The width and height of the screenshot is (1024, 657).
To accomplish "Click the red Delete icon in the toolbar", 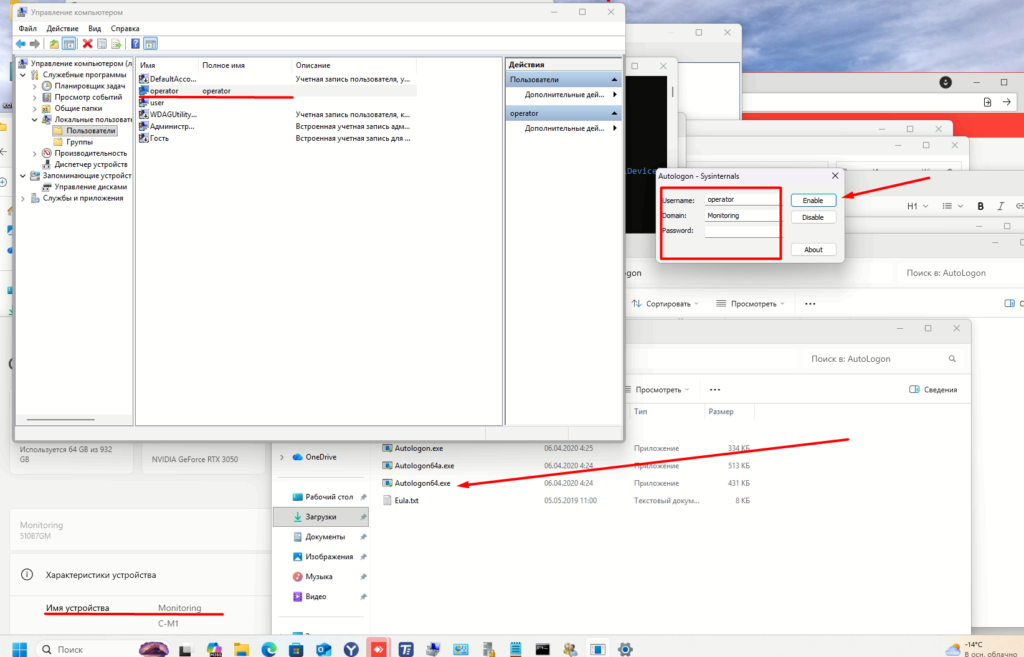I will point(87,44).
